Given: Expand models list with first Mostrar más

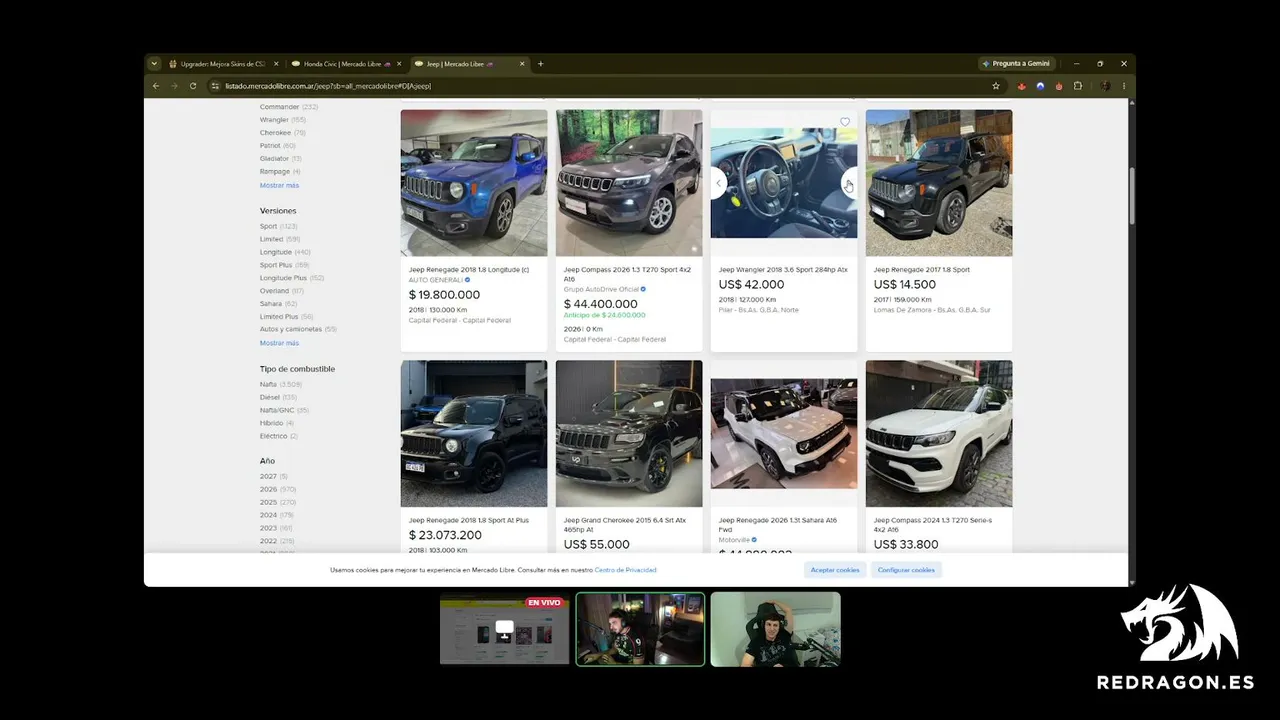Looking at the screenshot, I should pyautogui.click(x=279, y=185).
